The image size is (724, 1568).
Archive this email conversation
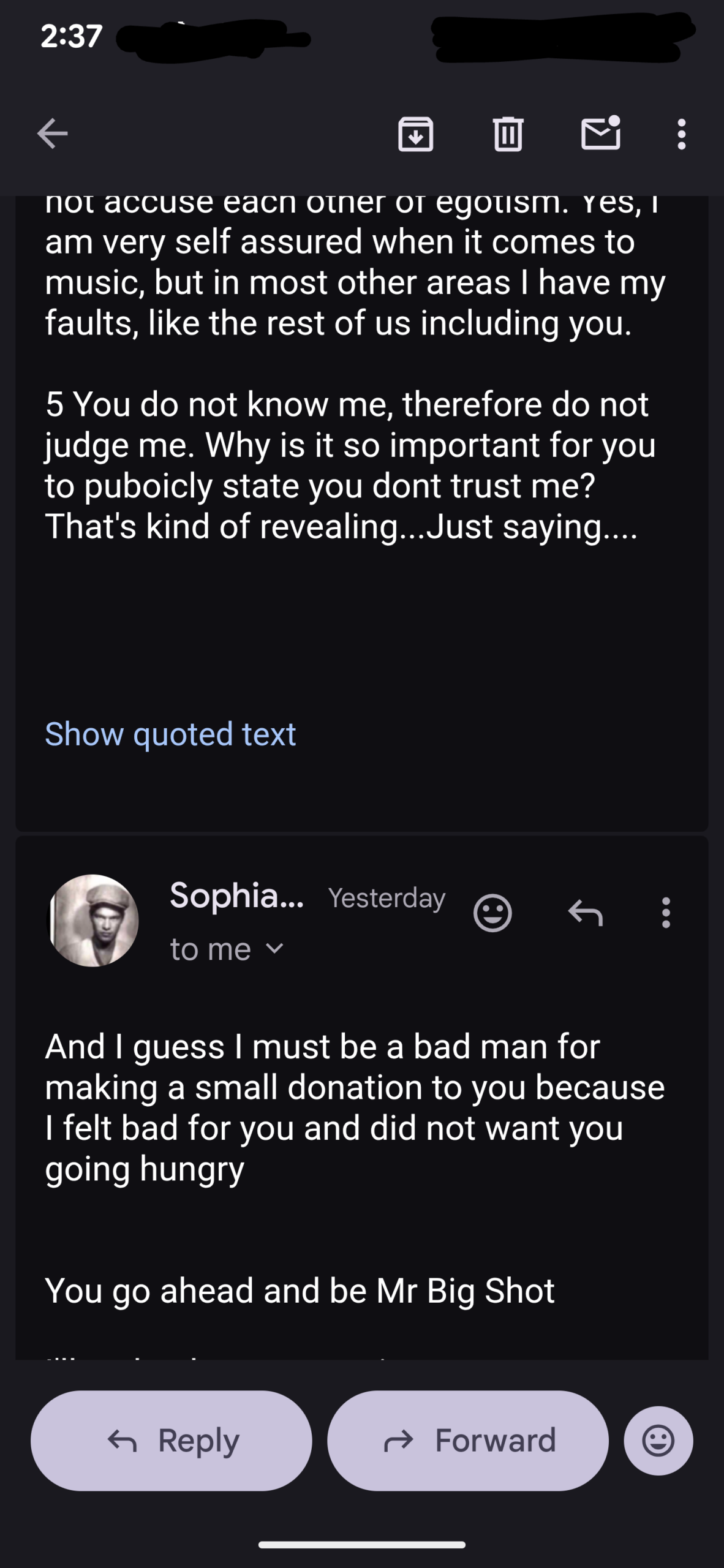(416, 134)
